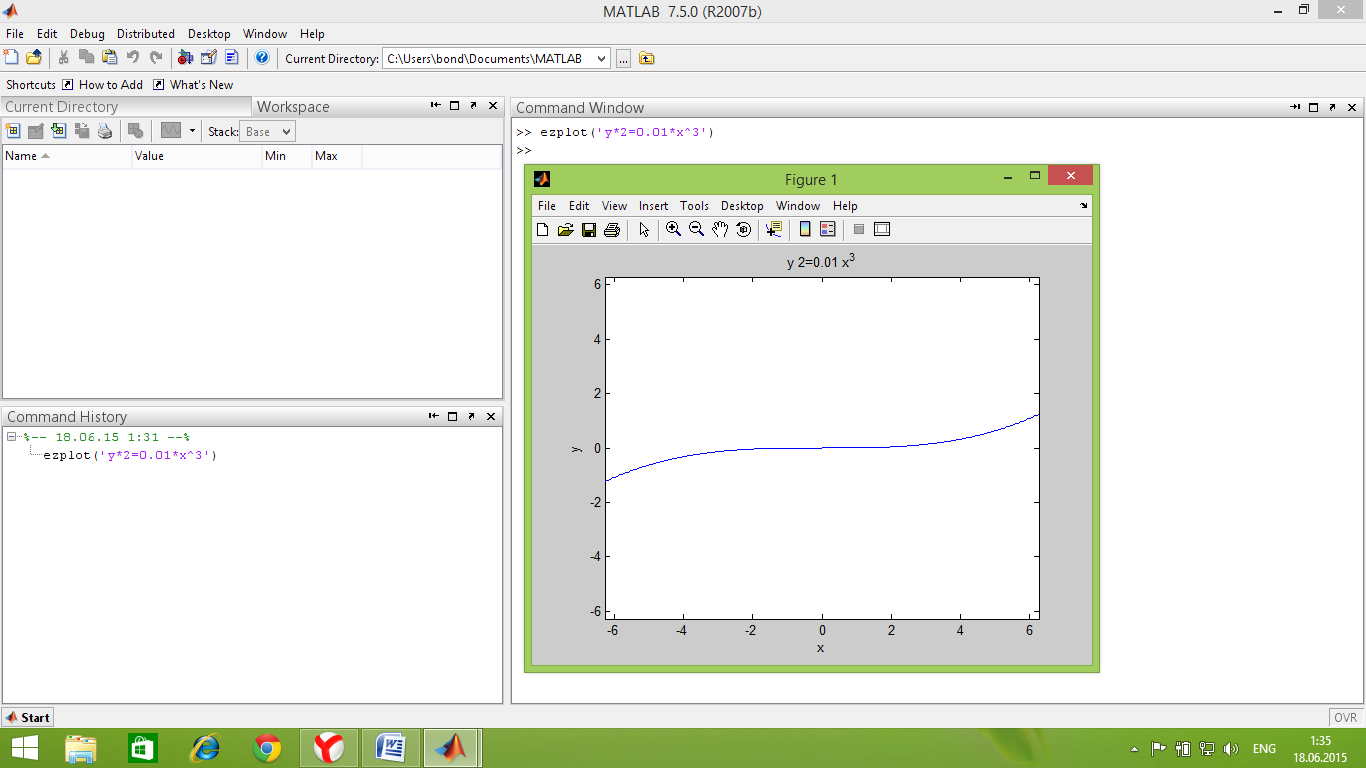Click the ENG language indicator in system tray
Viewport: 1366px width, 768px height.
tap(1264, 749)
